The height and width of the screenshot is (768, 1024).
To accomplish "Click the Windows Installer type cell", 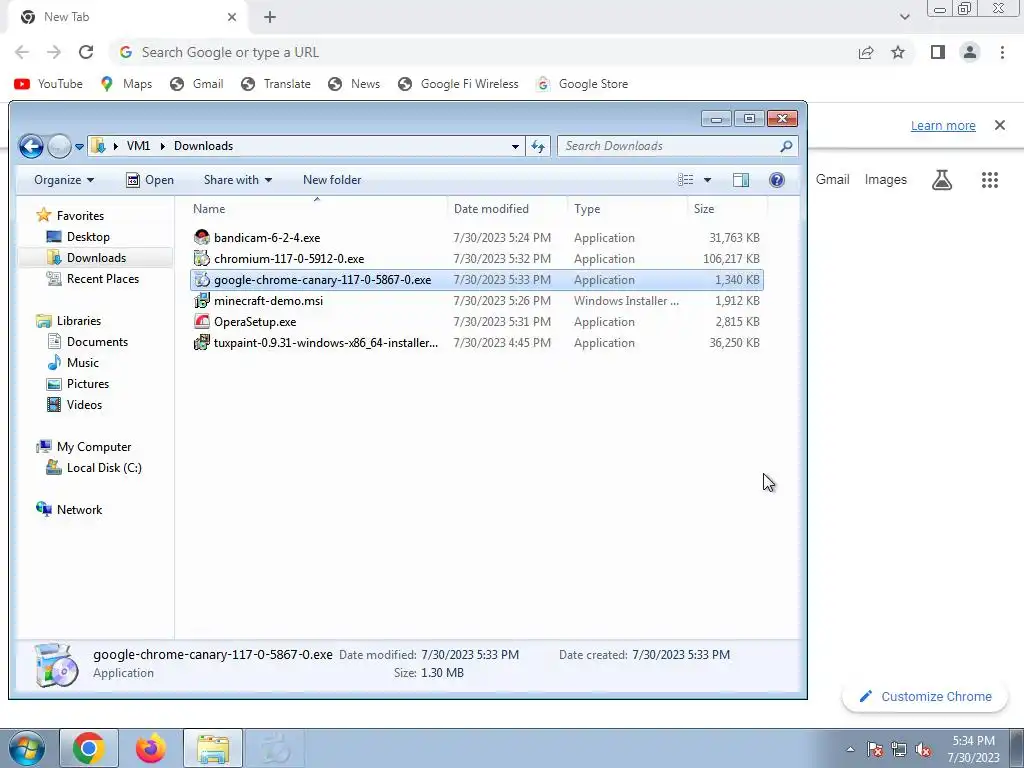I will click(626, 301).
